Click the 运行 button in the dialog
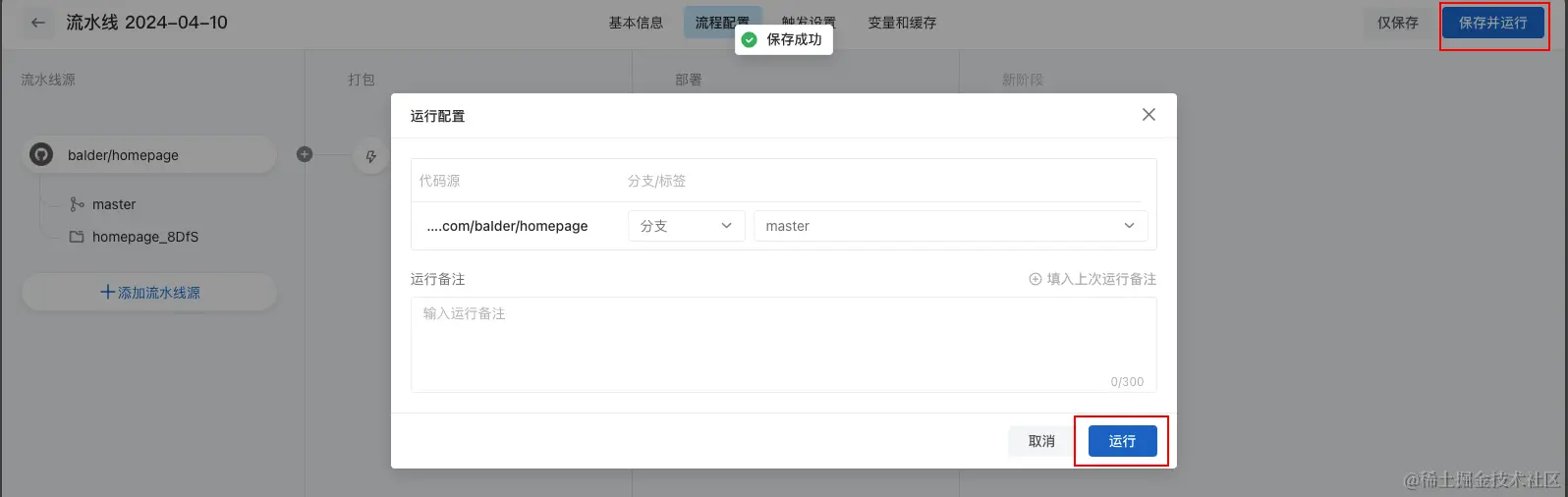The image size is (1568, 497). pyautogui.click(x=1122, y=441)
